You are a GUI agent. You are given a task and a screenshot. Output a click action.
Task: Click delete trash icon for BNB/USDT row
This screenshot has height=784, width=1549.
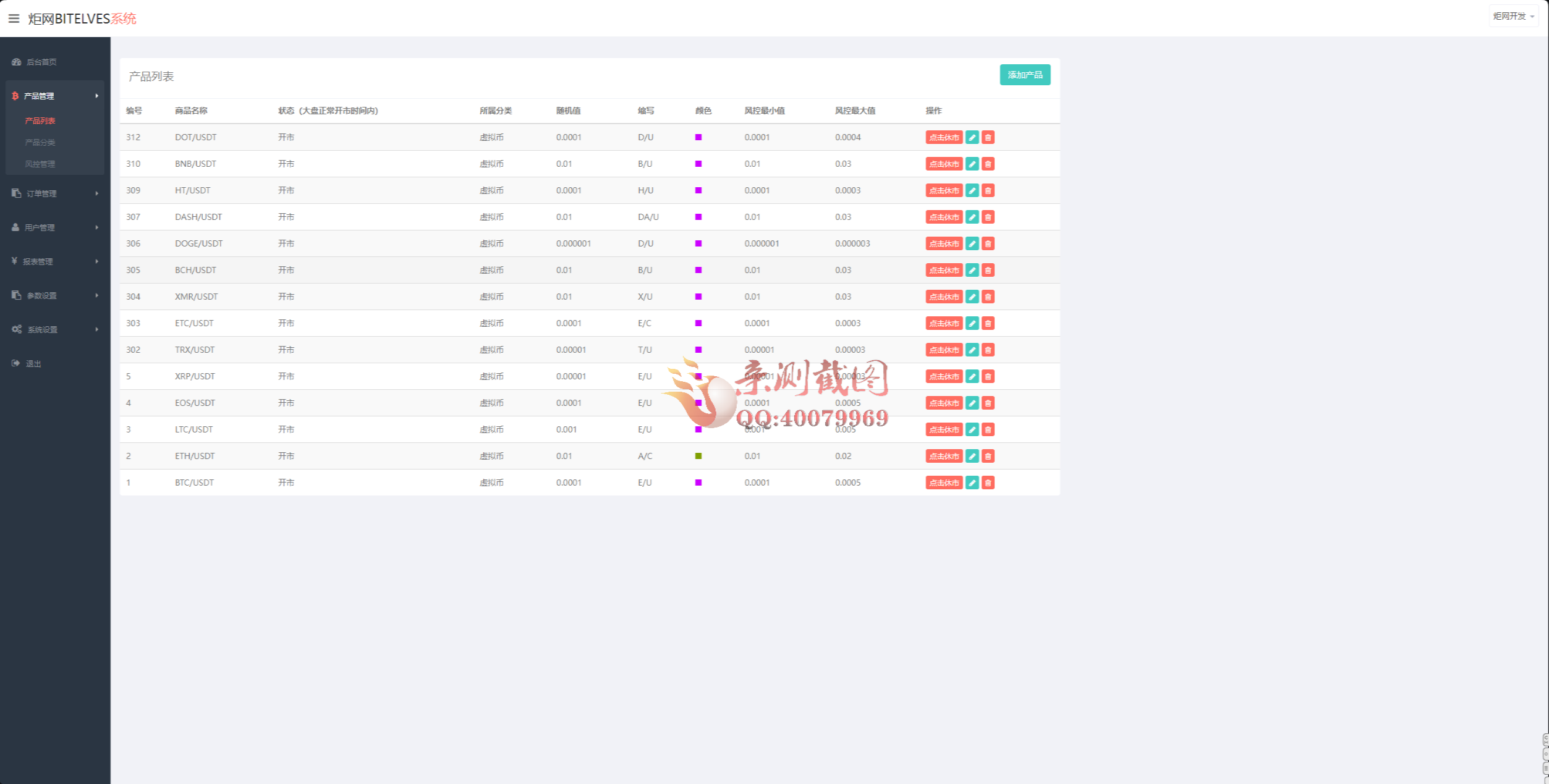tap(988, 164)
